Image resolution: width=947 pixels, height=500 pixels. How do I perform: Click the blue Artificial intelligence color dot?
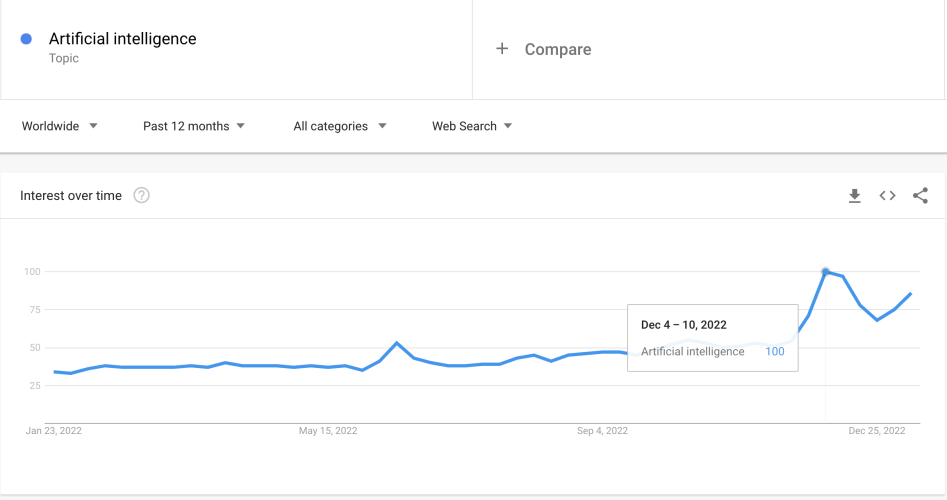[26, 39]
